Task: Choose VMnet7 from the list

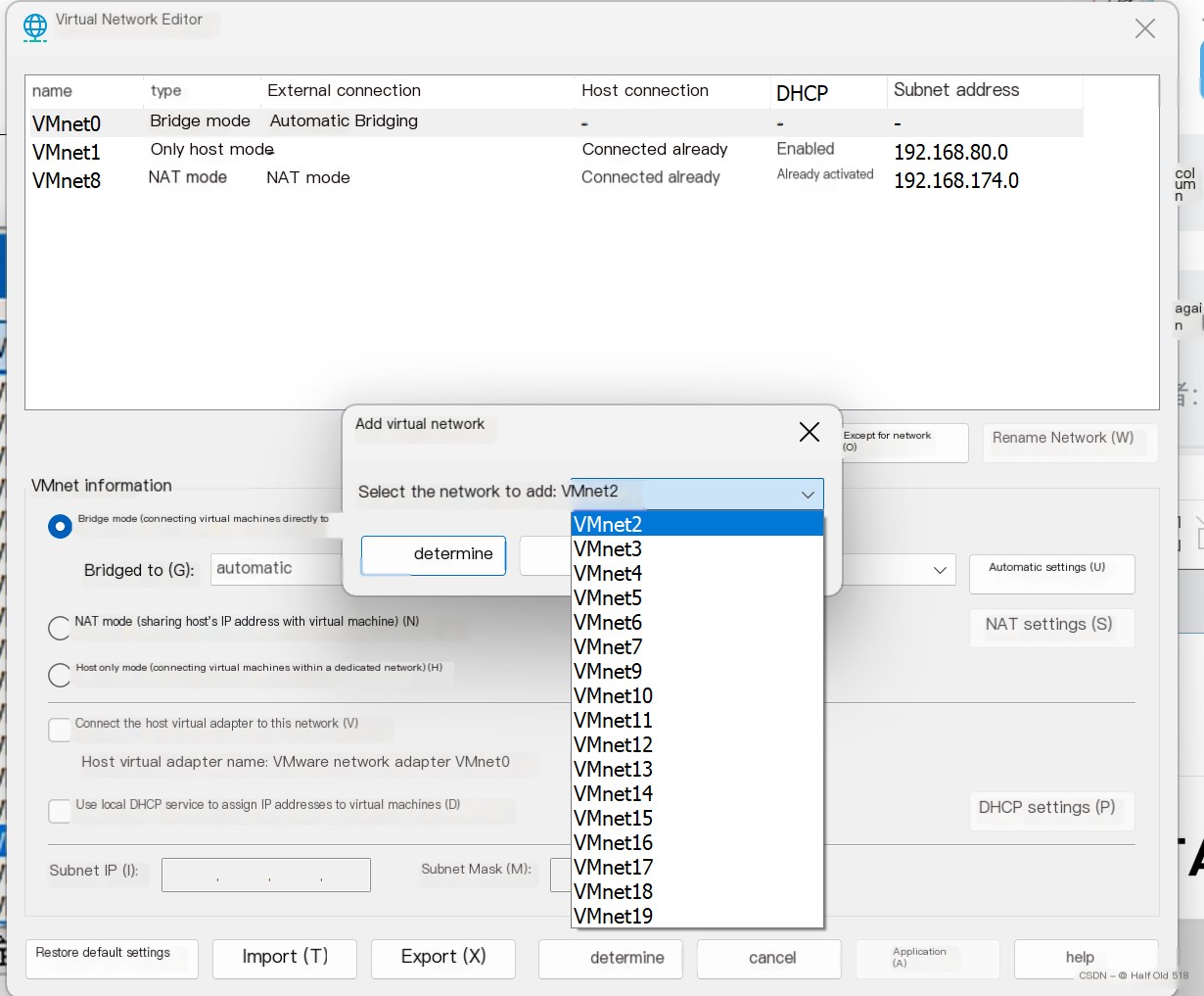Action: point(697,646)
